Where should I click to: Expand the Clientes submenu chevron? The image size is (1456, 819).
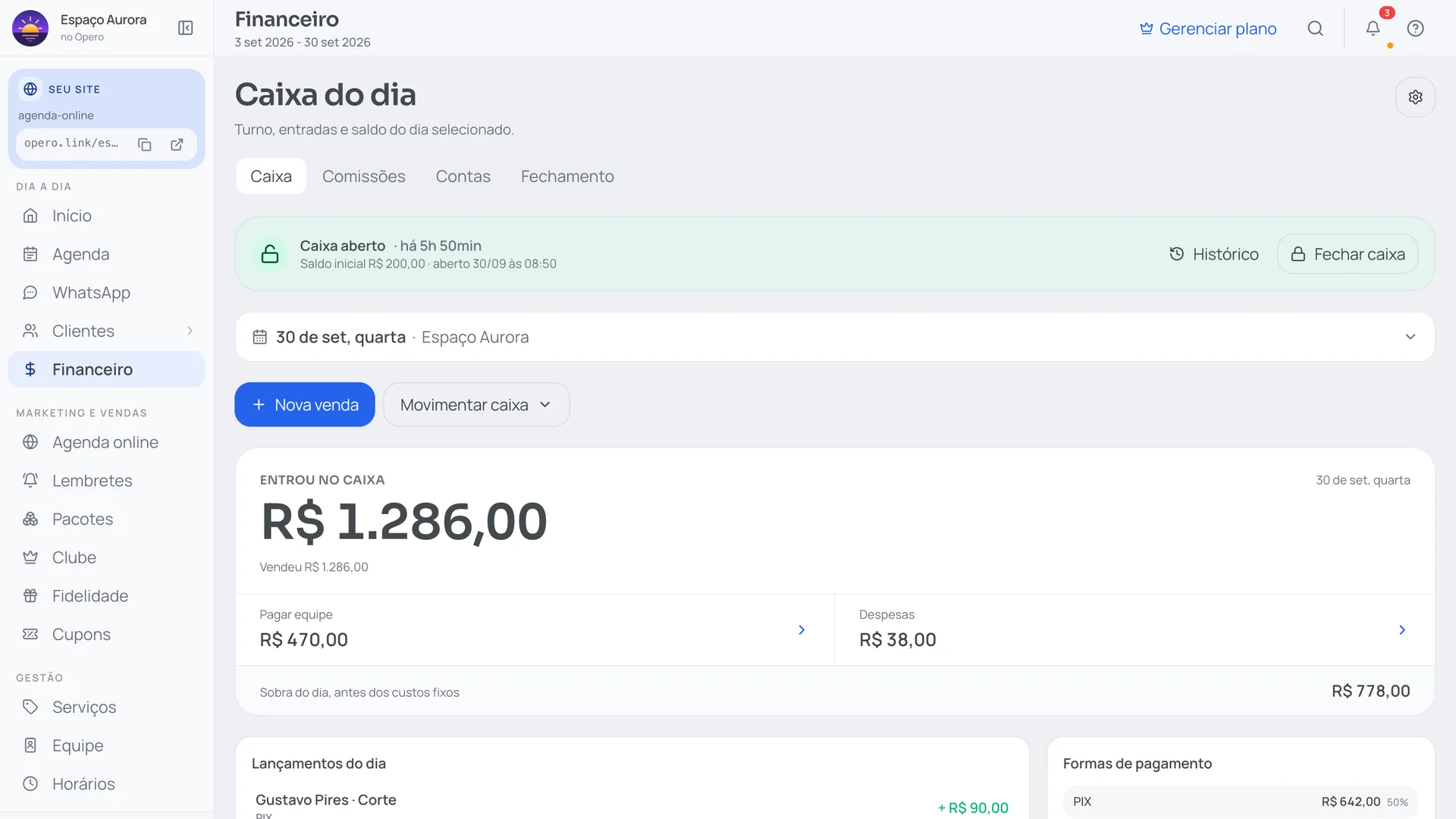pyautogui.click(x=190, y=331)
